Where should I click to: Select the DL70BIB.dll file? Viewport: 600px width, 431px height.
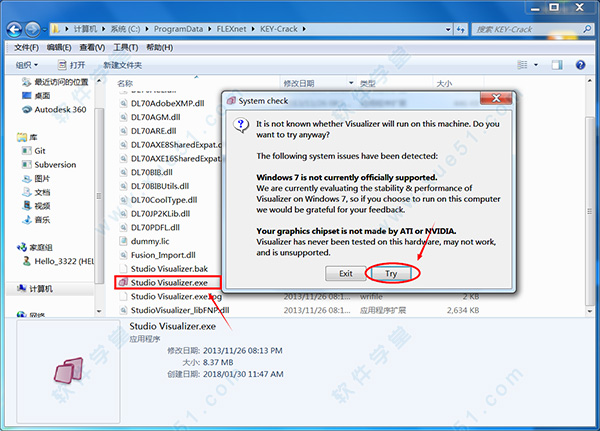[146, 172]
